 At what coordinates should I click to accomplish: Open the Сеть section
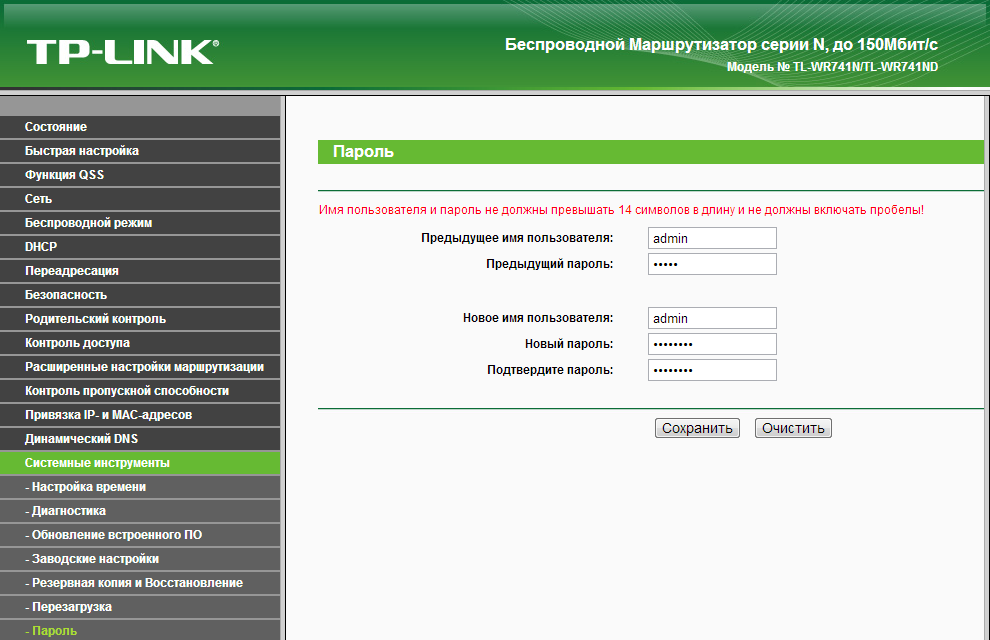140,199
